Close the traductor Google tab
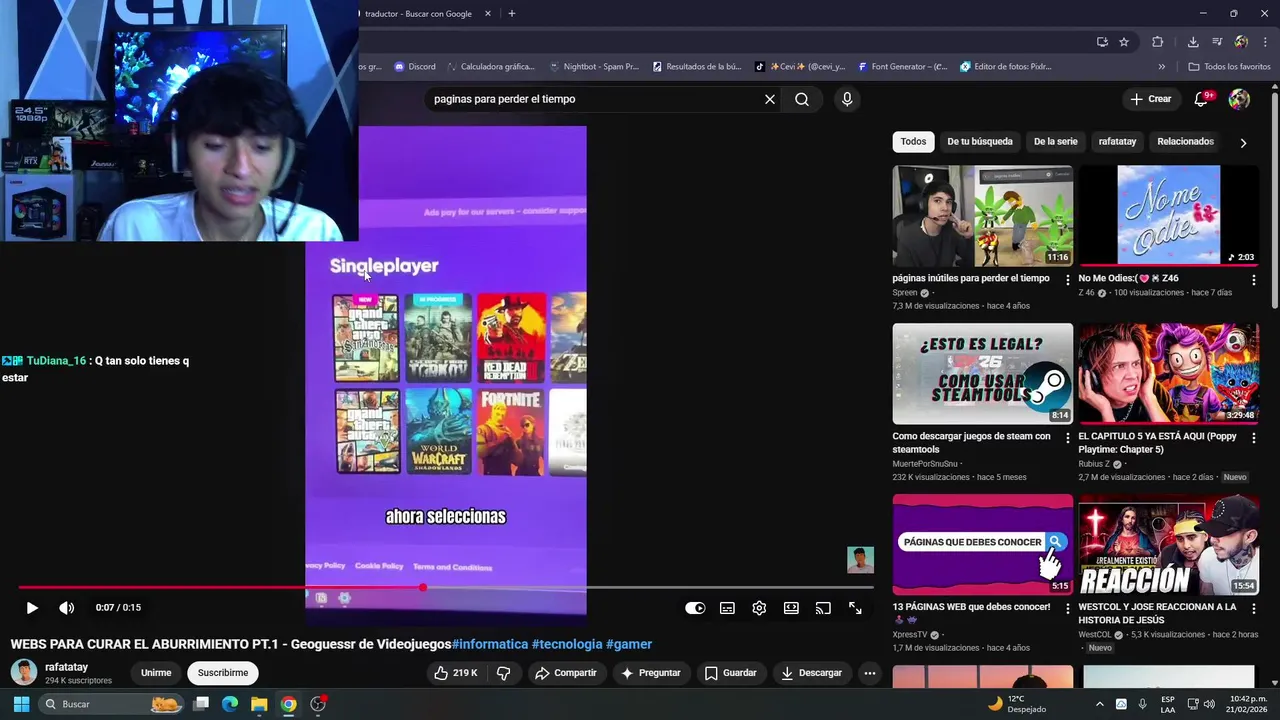The height and width of the screenshot is (720, 1280). pos(489,14)
